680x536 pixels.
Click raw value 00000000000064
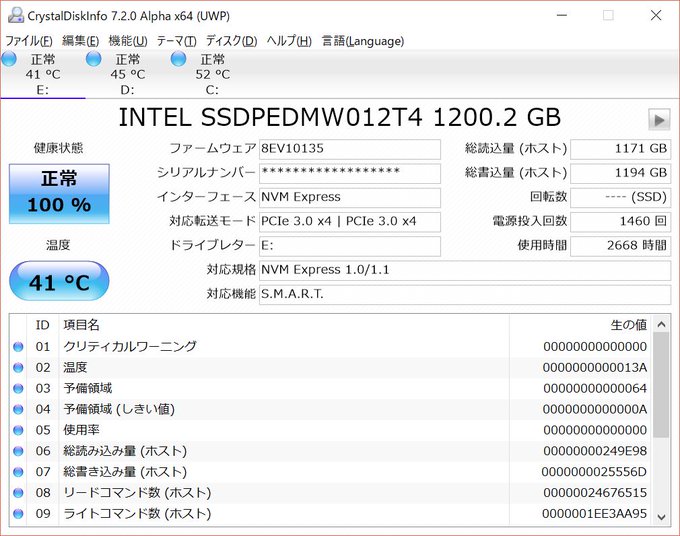tap(595, 388)
